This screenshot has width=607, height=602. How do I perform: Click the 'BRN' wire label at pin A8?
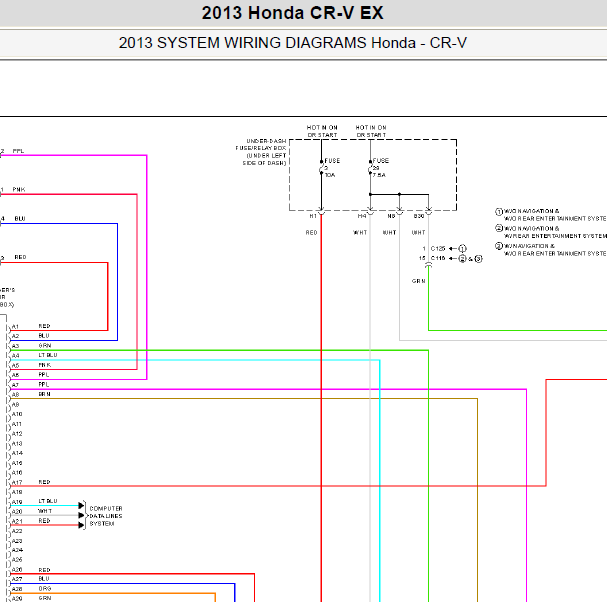tap(45, 394)
